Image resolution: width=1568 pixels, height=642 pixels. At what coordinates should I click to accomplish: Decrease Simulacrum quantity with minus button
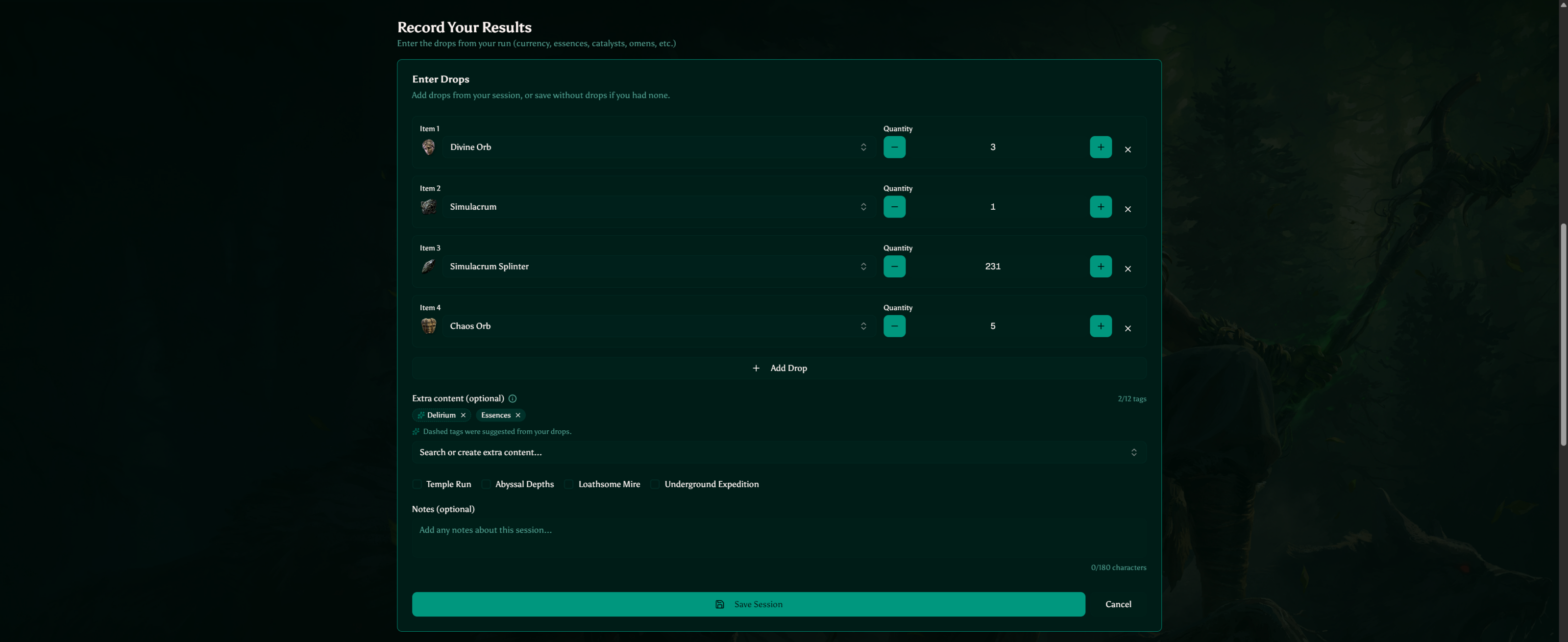tap(894, 207)
